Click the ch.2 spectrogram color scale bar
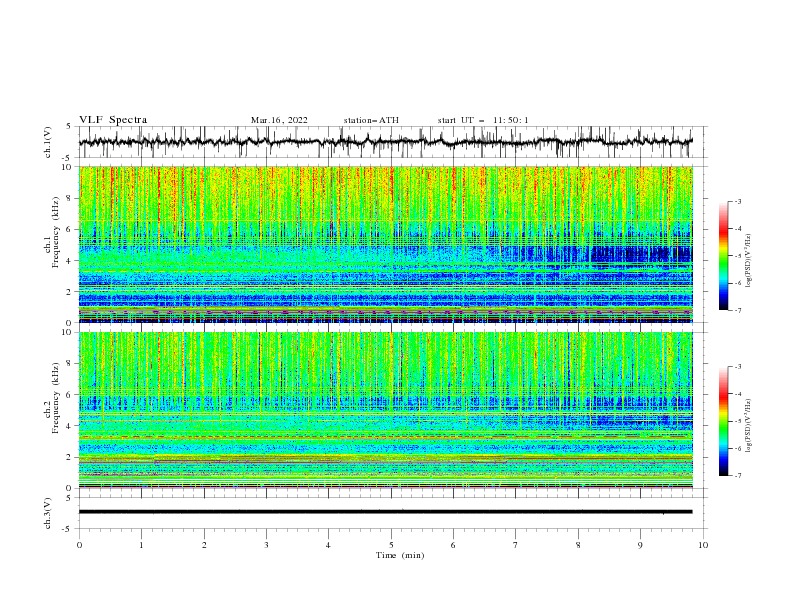 (x=723, y=421)
